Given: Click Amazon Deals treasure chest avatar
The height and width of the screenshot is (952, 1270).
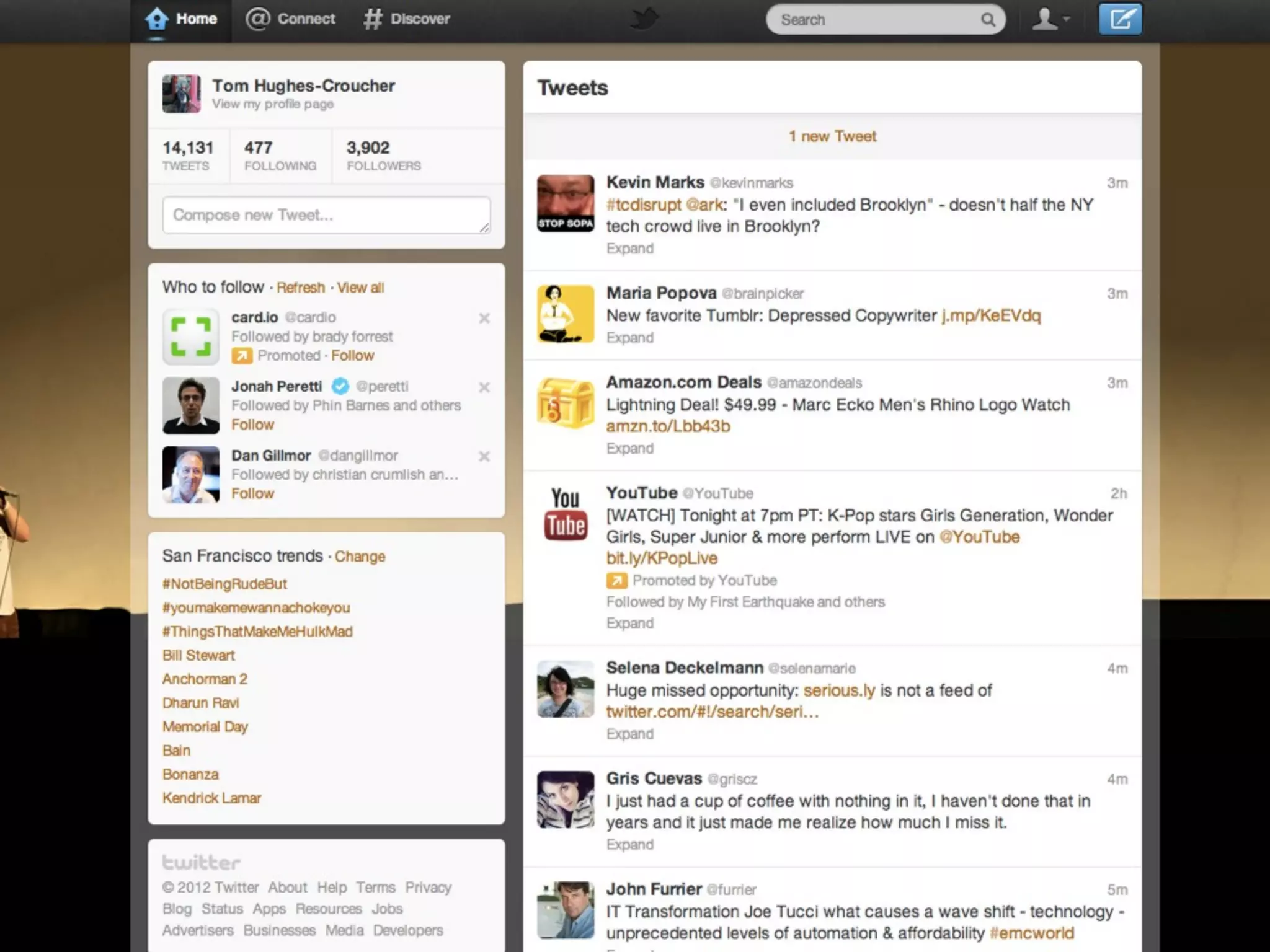Looking at the screenshot, I should click(x=565, y=403).
